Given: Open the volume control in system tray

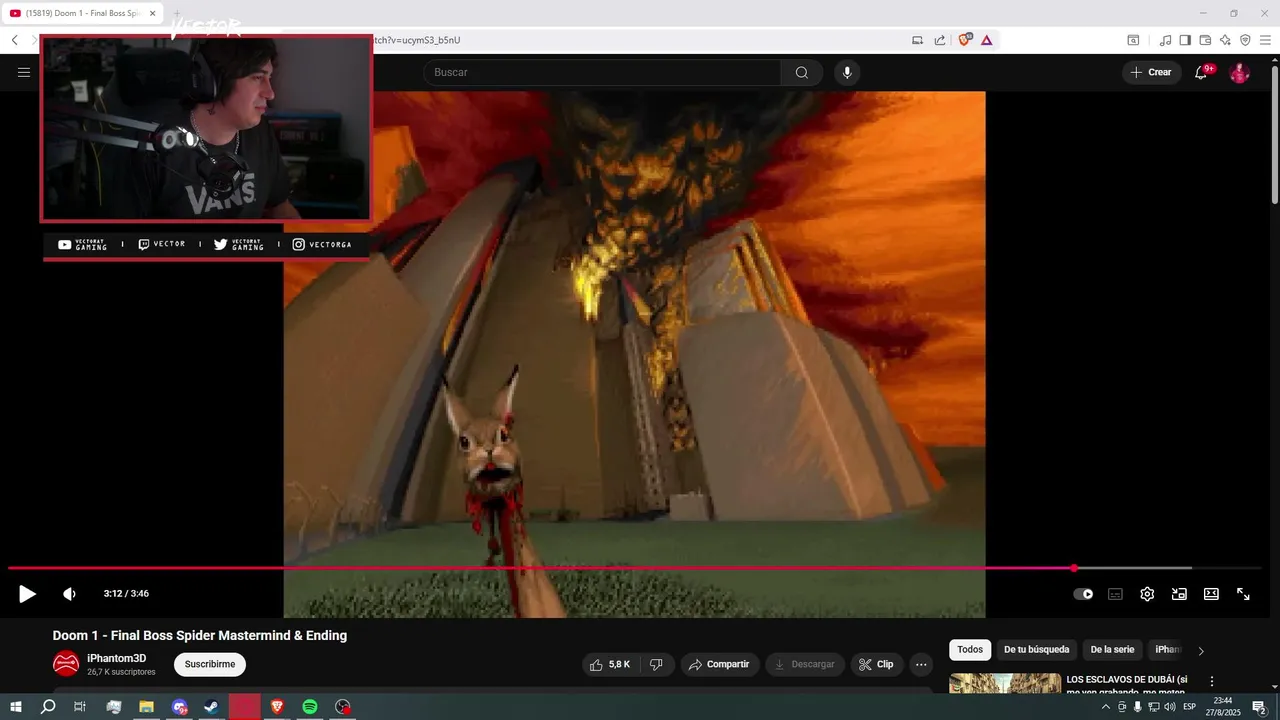Looking at the screenshot, I should 1169,707.
